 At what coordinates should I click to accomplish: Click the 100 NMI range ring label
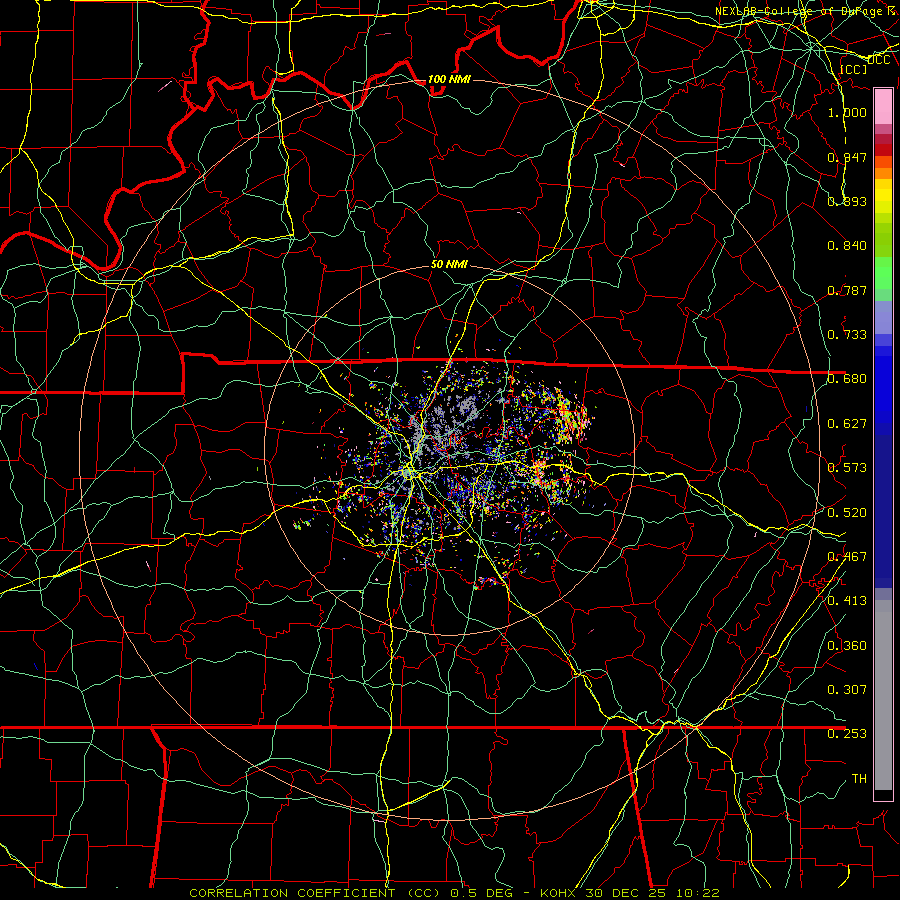coord(449,79)
